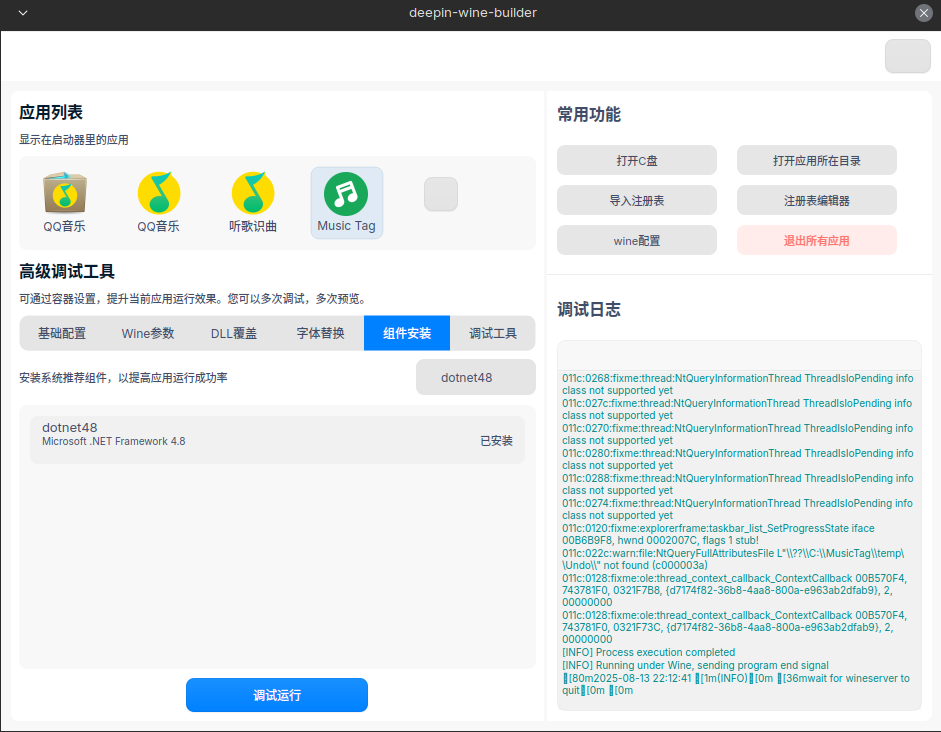This screenshot has height=732, width=941.
Task: Switch to the 基础配置 tab
Action: (62, 333)
